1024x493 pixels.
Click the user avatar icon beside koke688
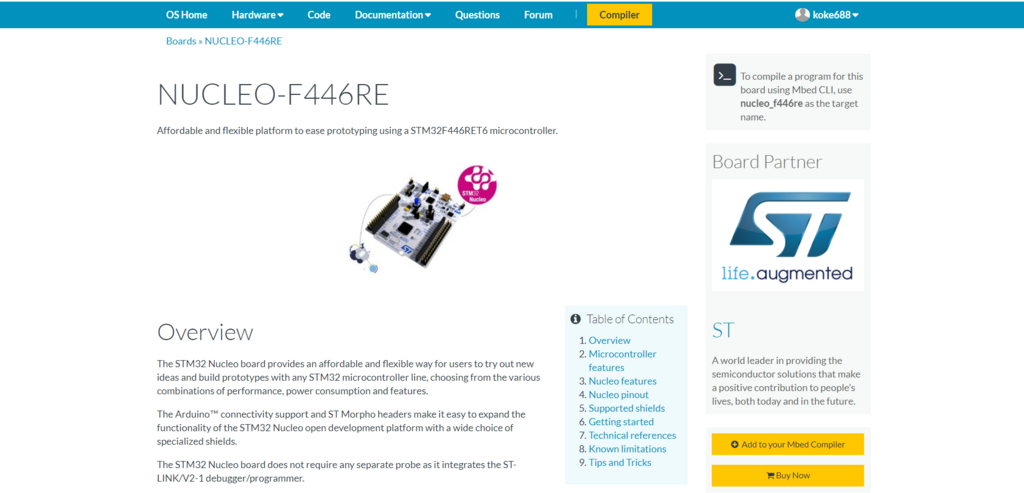pos(802,14)
